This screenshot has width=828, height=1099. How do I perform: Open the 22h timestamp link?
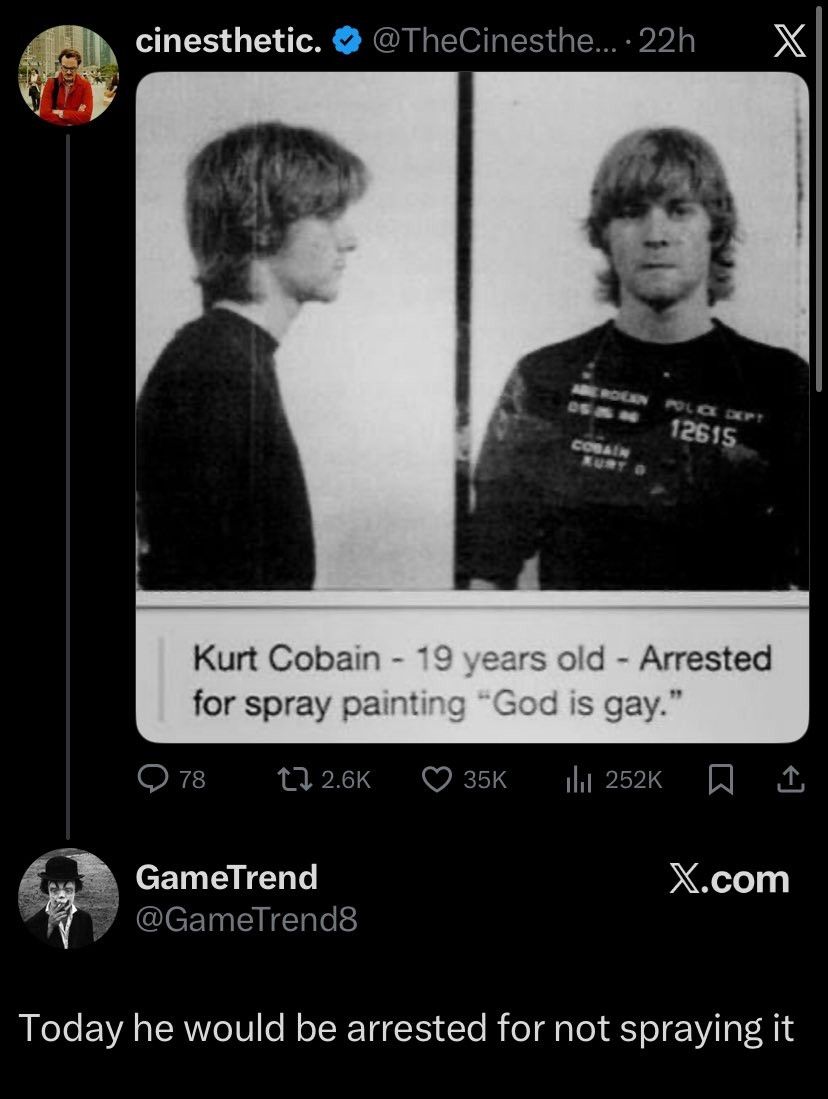coord(667,41)
